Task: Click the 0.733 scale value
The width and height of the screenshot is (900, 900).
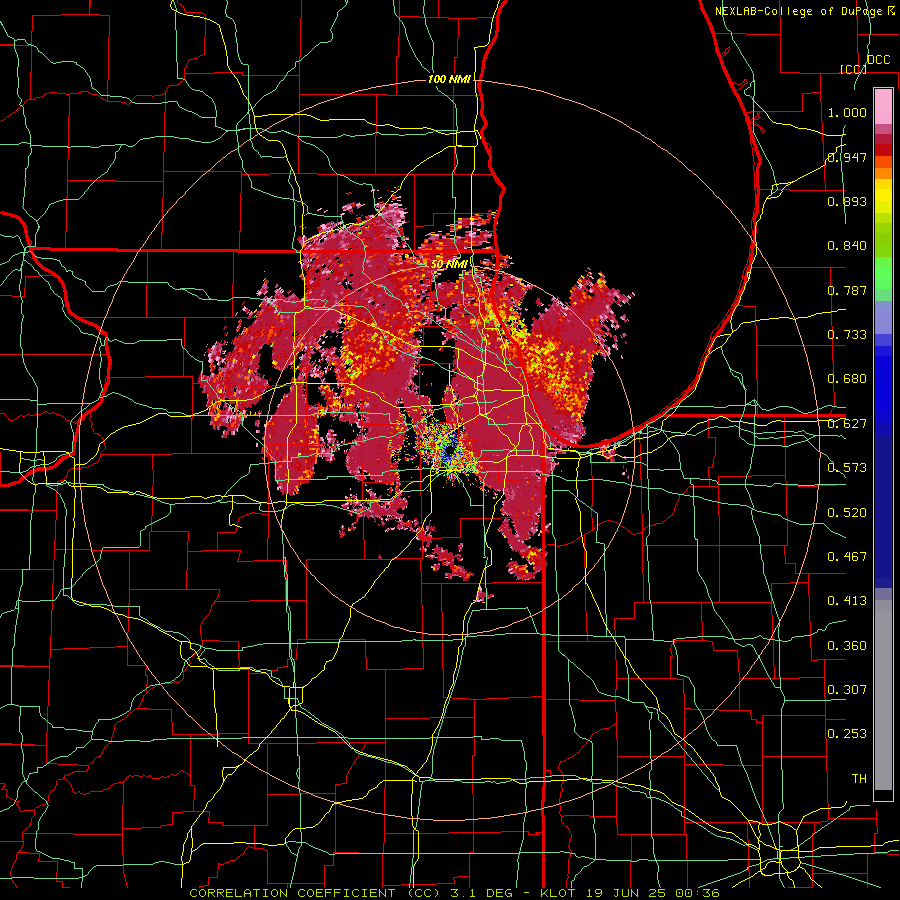Action: (x=847, y=335)
